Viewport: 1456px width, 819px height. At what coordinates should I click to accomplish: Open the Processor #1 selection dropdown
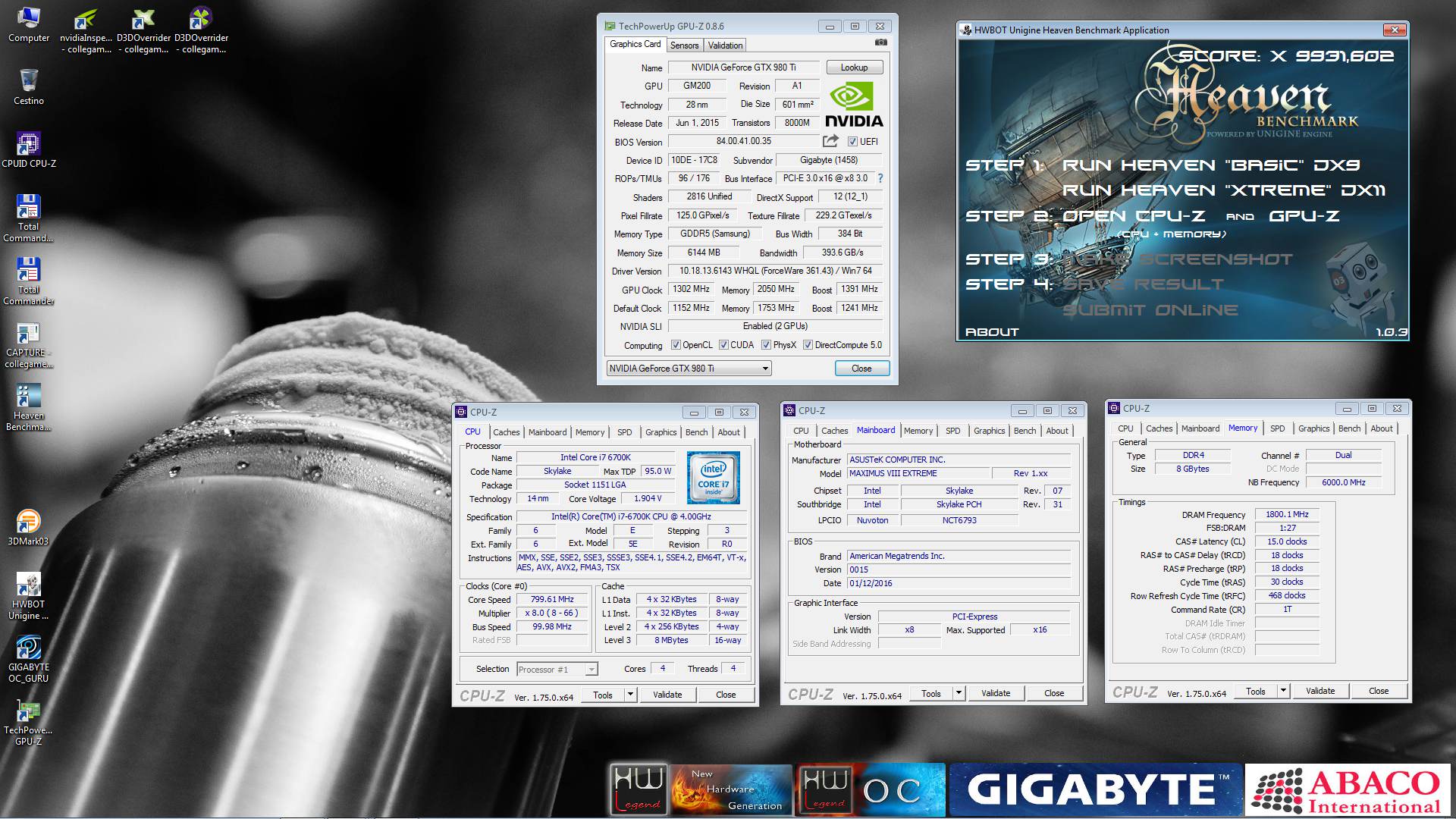[557, 669]
